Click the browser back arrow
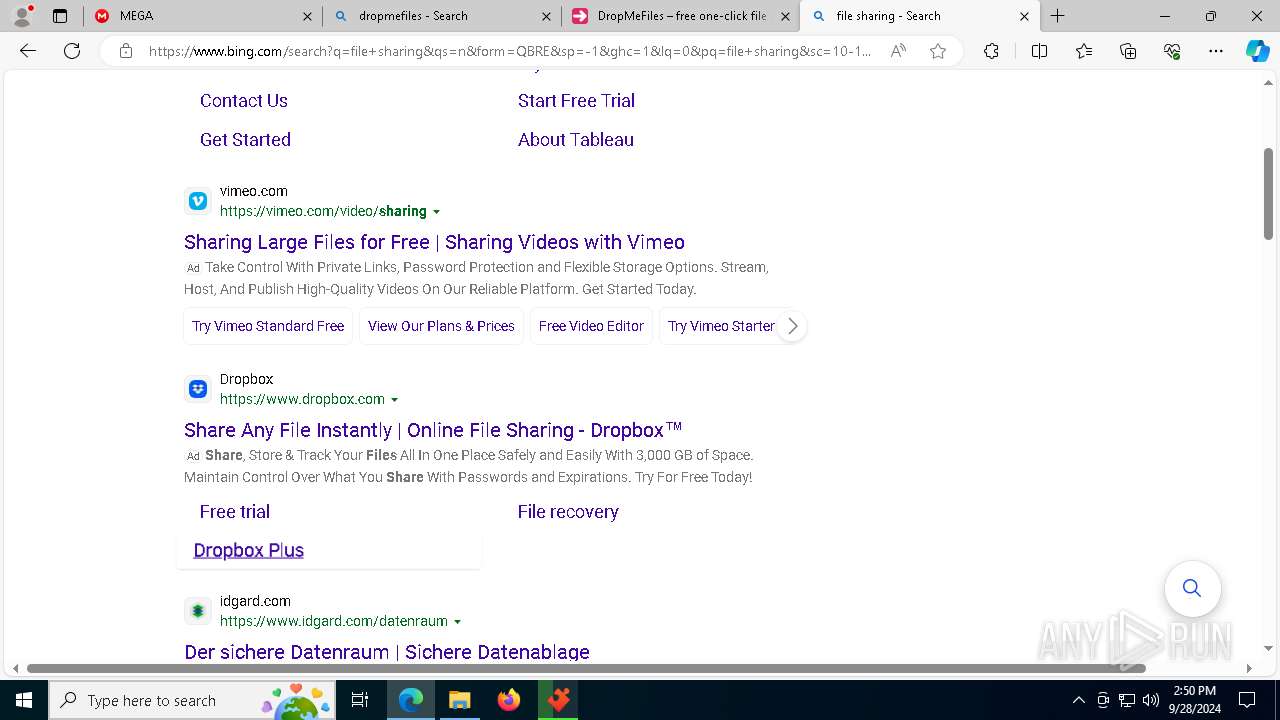Image resolution: width=1280 pixels, height=720 pixels. (x=28, y=51)
